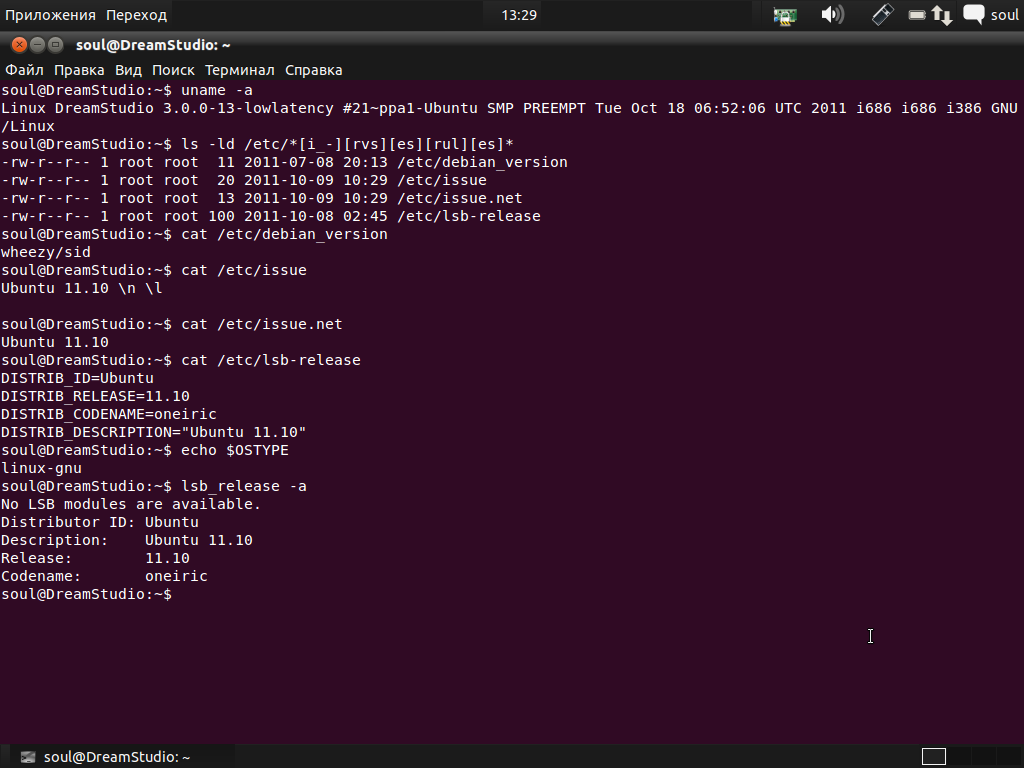Click the 13:29 clock in the panel
1024x768 pixels.
pyautogui.click(x=519, y=15)
